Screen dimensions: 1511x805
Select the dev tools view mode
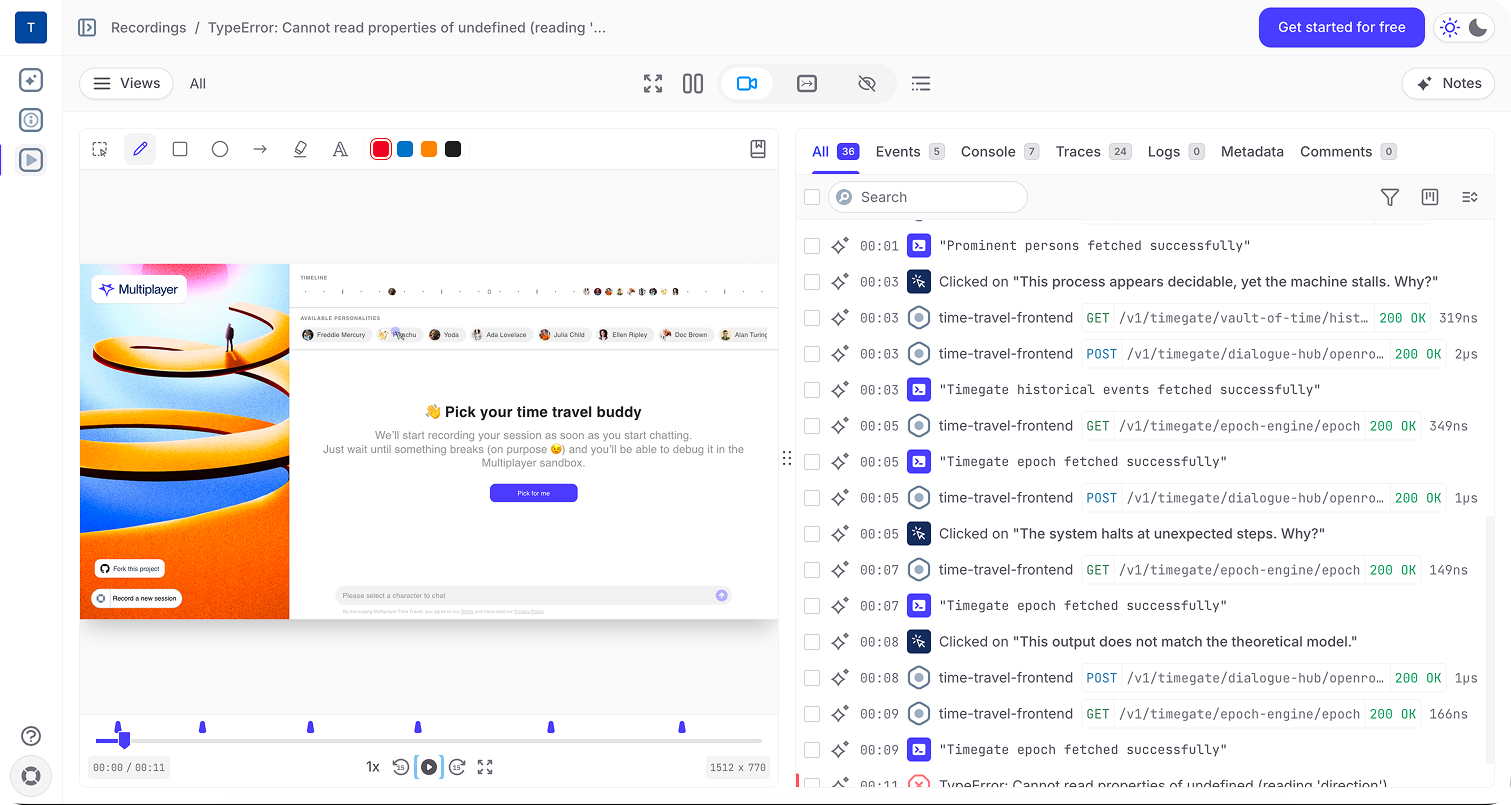click(807, 84)
